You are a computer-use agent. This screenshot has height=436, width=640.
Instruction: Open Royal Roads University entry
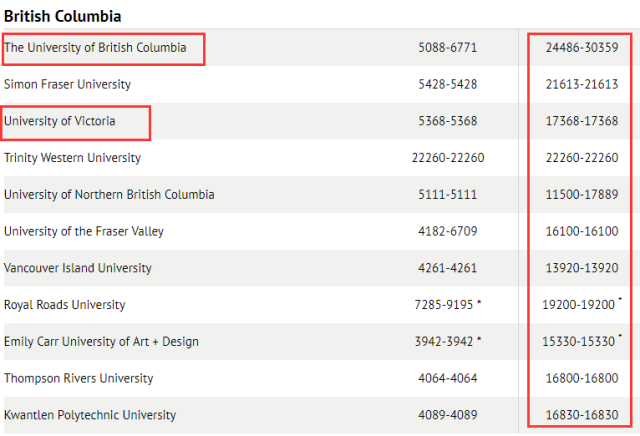point(65,305)
